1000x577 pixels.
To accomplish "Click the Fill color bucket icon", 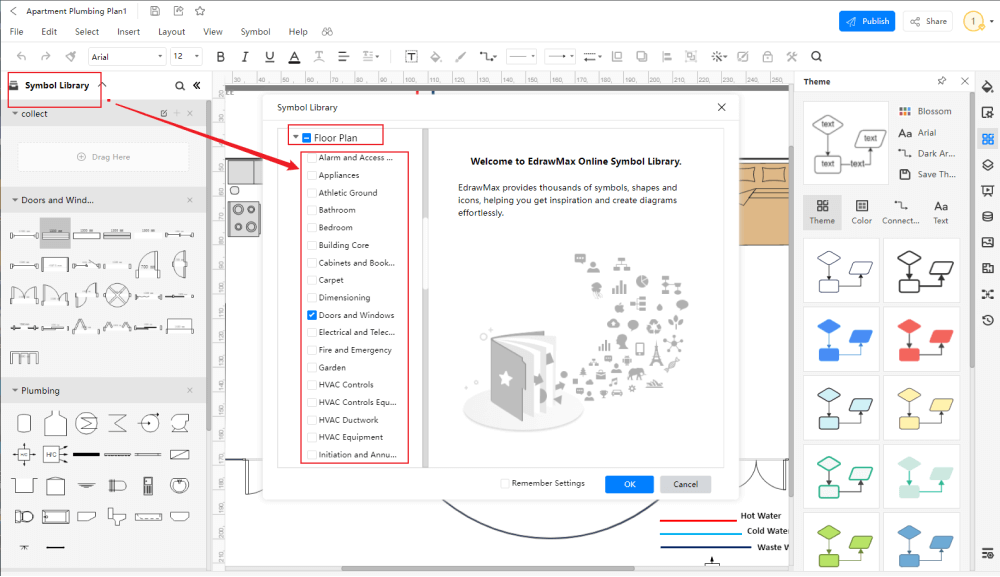I will coord(435,56).
